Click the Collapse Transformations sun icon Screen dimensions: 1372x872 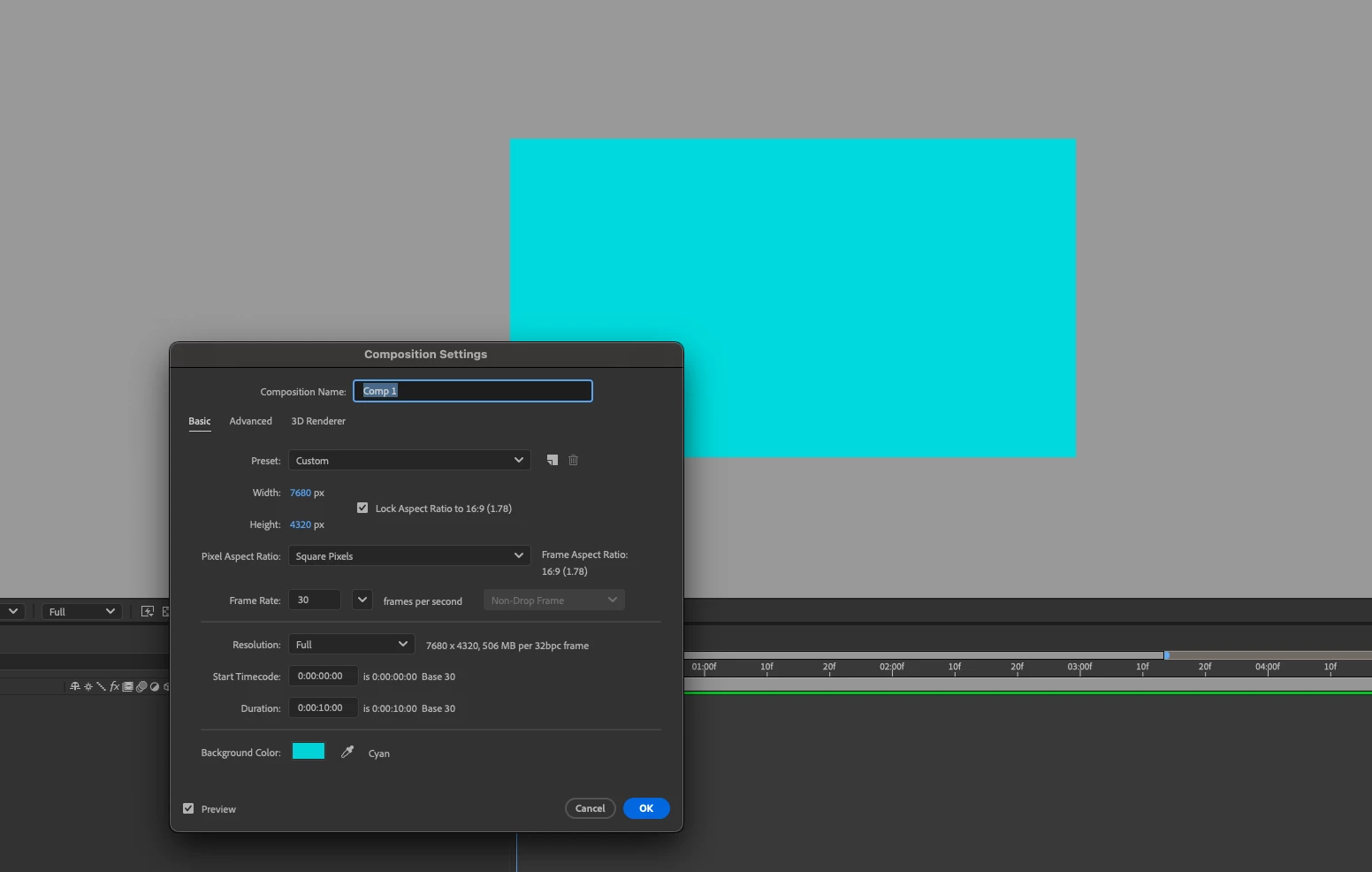(88, 686)
